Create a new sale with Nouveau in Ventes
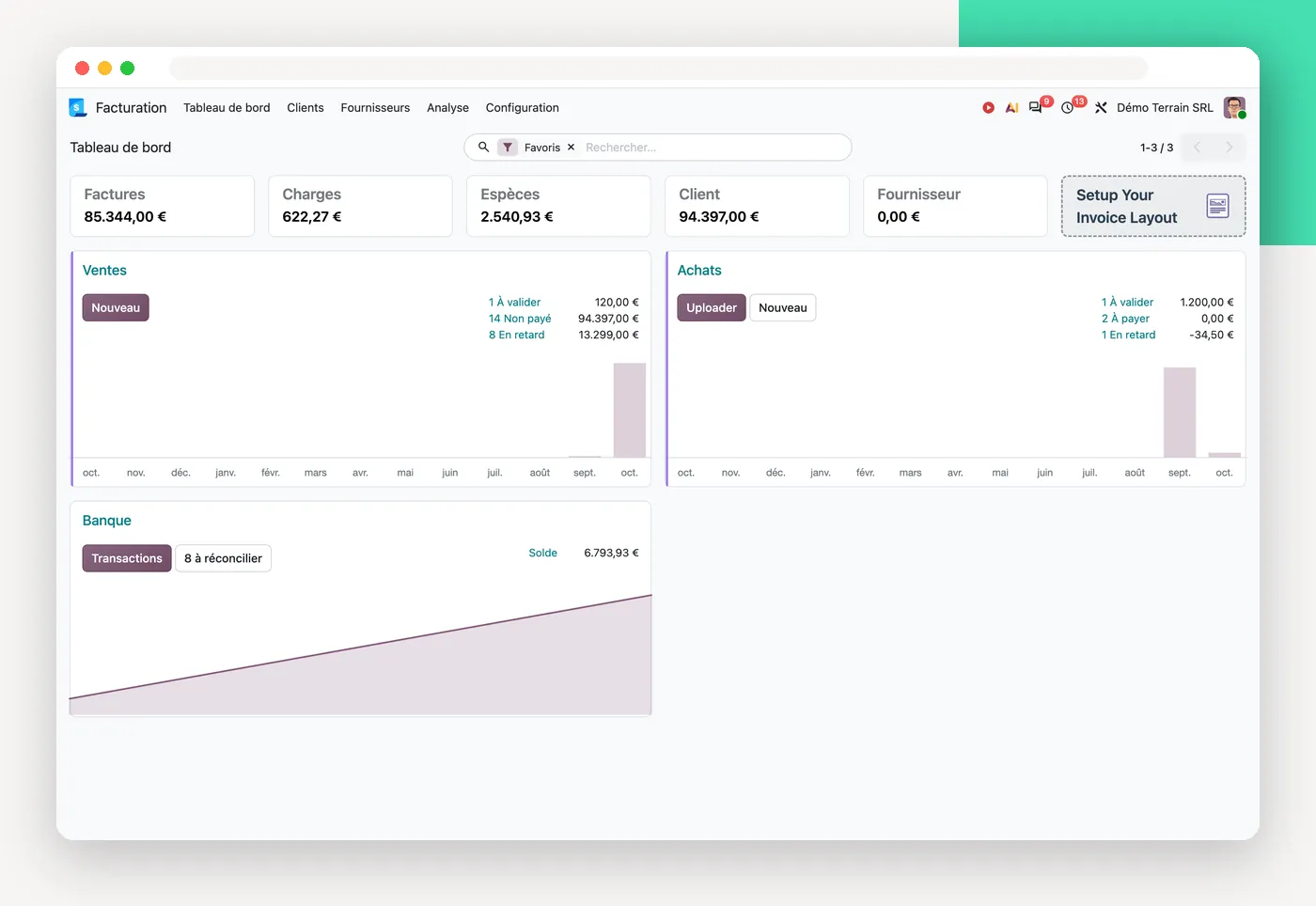 click(x=116, y=308)
